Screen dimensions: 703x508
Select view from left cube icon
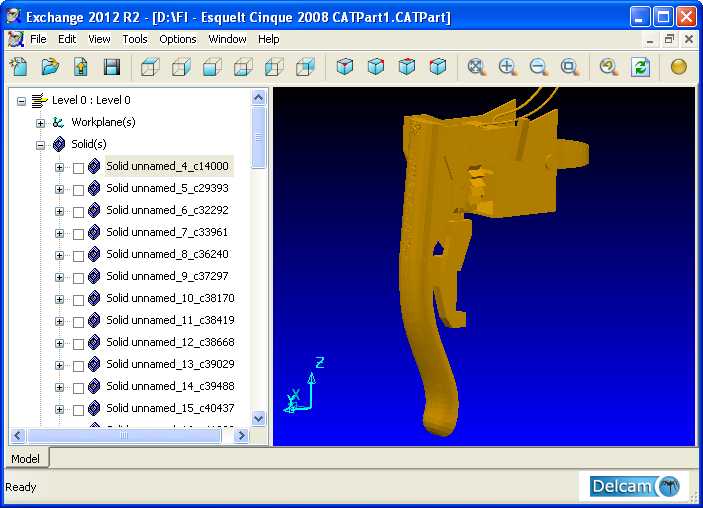pyautogui.click(x=274, y=67)
